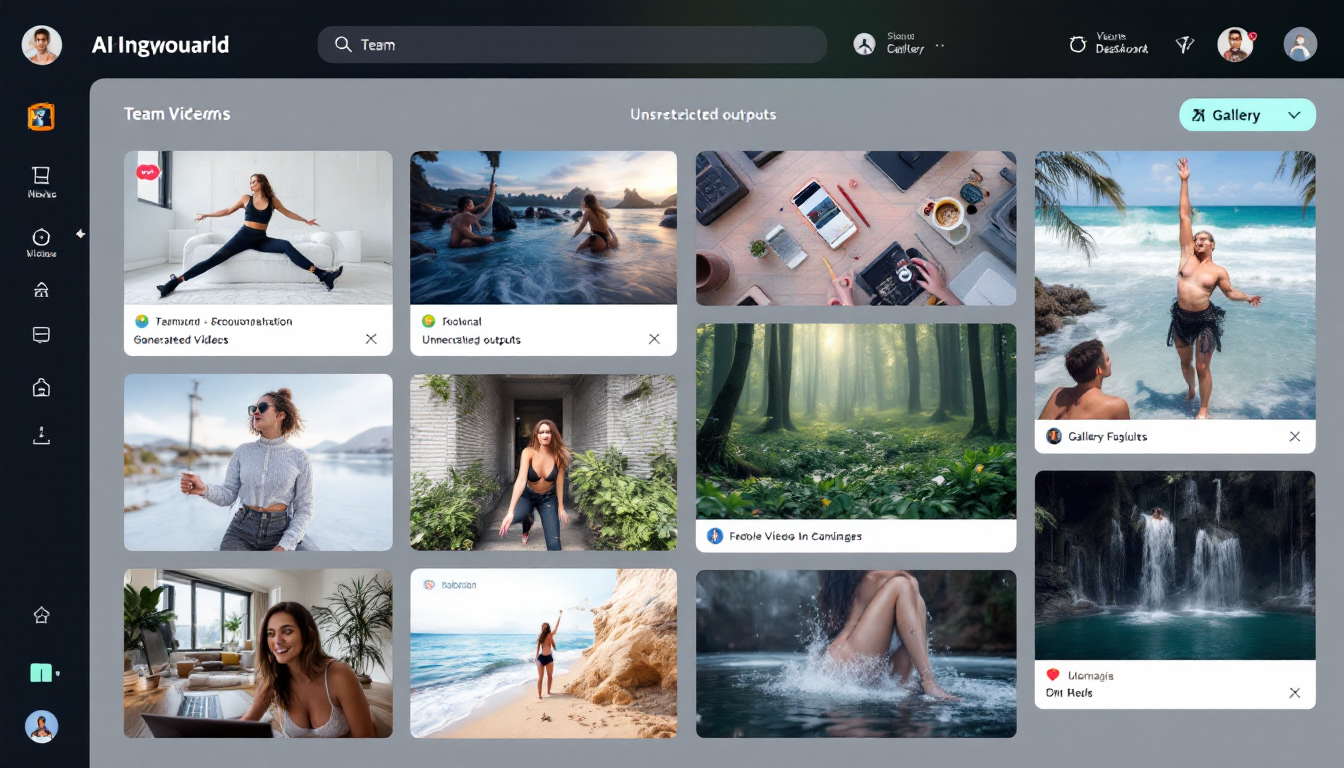
Task: Toggle the green switch in the lower sidebar
Action: click(41, 673)
